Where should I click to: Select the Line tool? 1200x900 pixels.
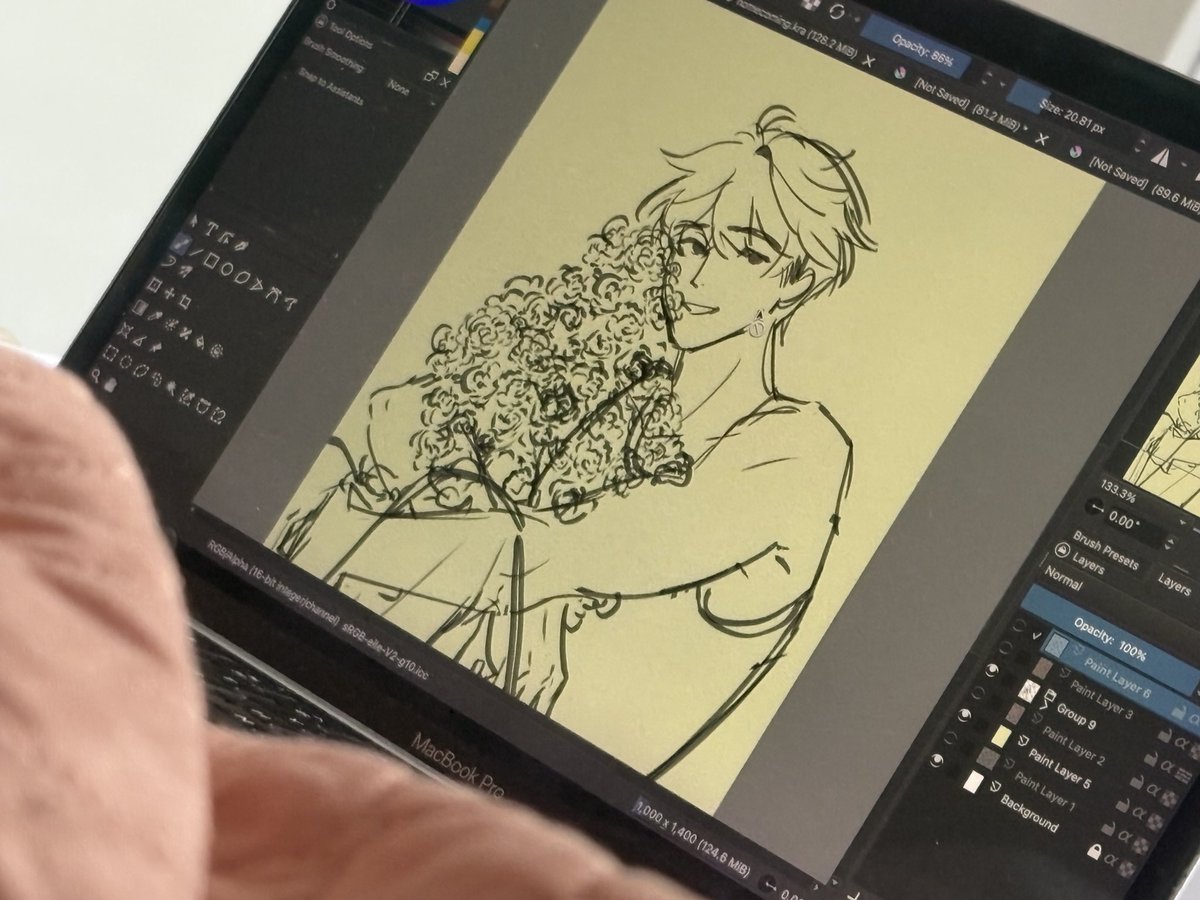196,252
